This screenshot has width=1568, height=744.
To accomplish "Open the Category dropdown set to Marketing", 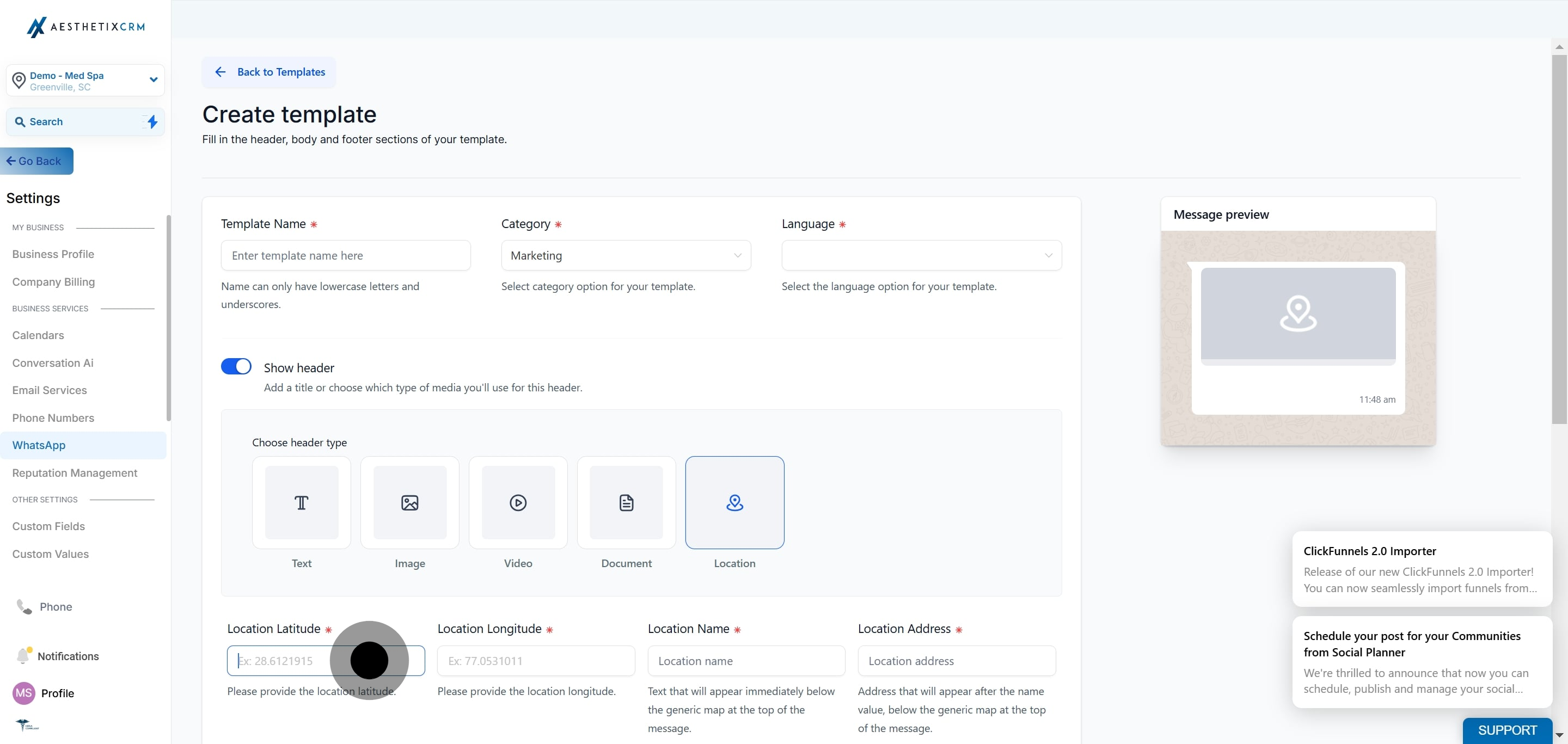I will tap(626, 255).
